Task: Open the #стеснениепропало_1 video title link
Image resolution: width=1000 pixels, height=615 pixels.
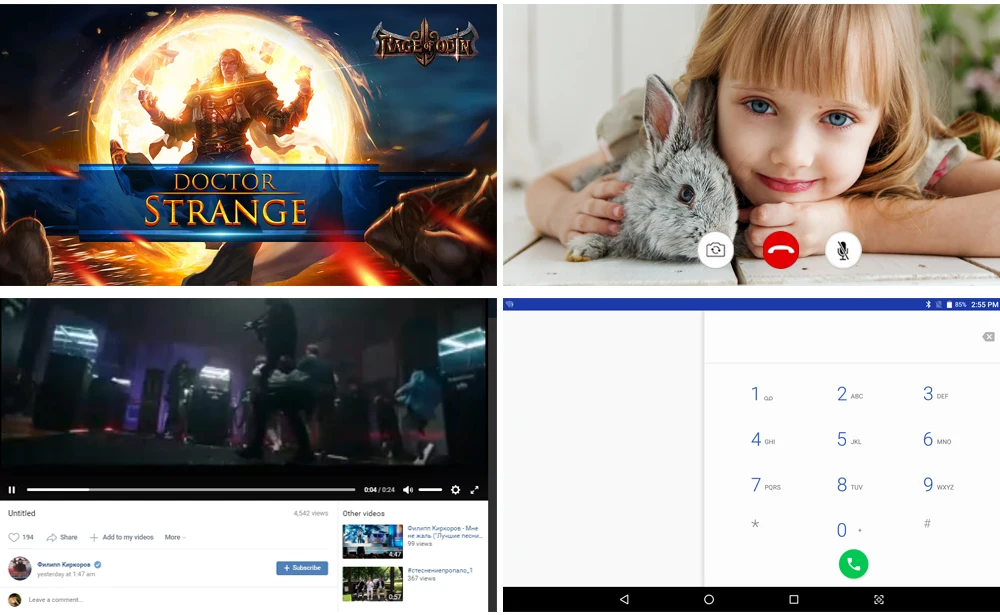Action: tap(440, 570)
